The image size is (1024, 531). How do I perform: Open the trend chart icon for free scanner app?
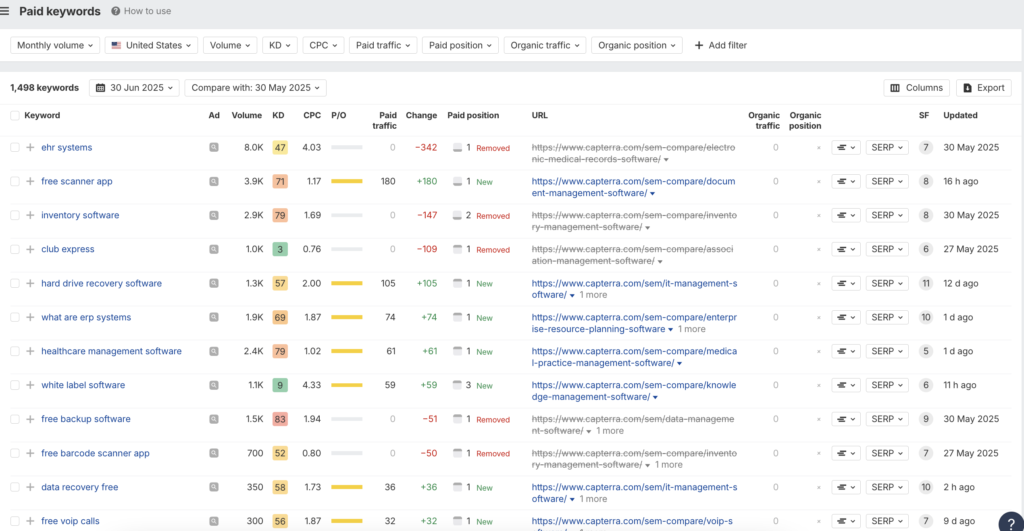(x=846, y=182)
